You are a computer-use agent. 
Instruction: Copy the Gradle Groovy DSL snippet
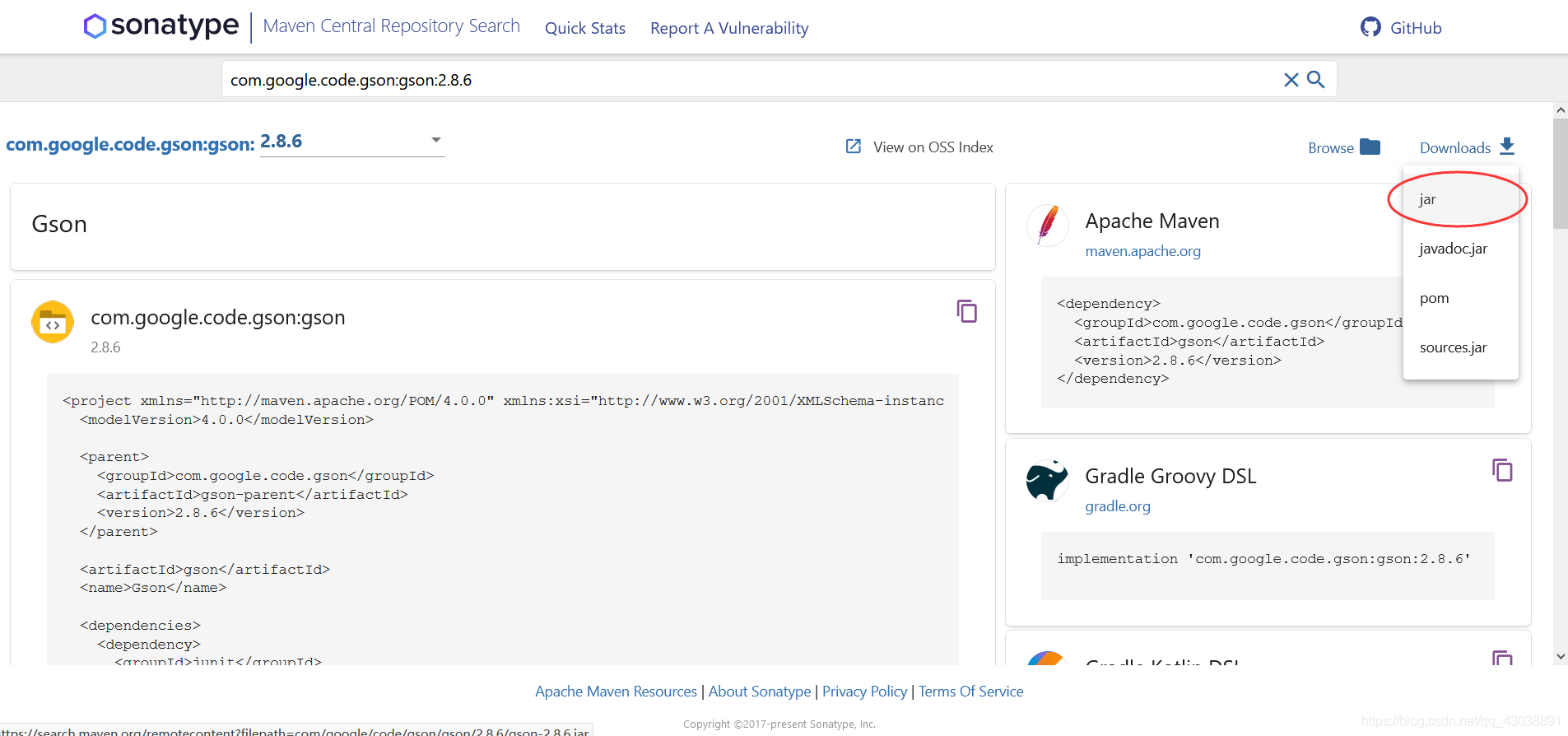[x=1501, y=470]
